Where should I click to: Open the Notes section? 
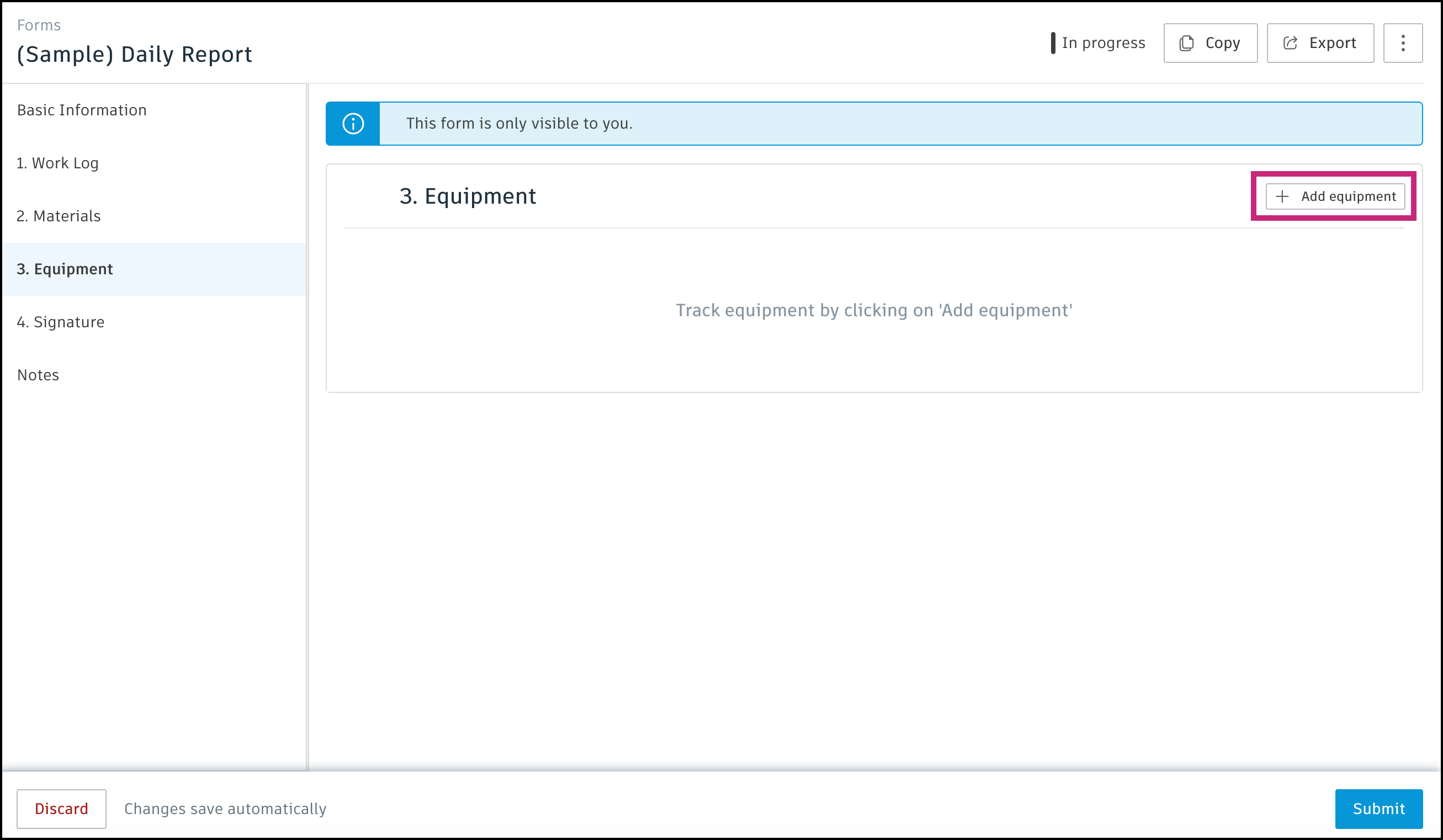[38, 375]
